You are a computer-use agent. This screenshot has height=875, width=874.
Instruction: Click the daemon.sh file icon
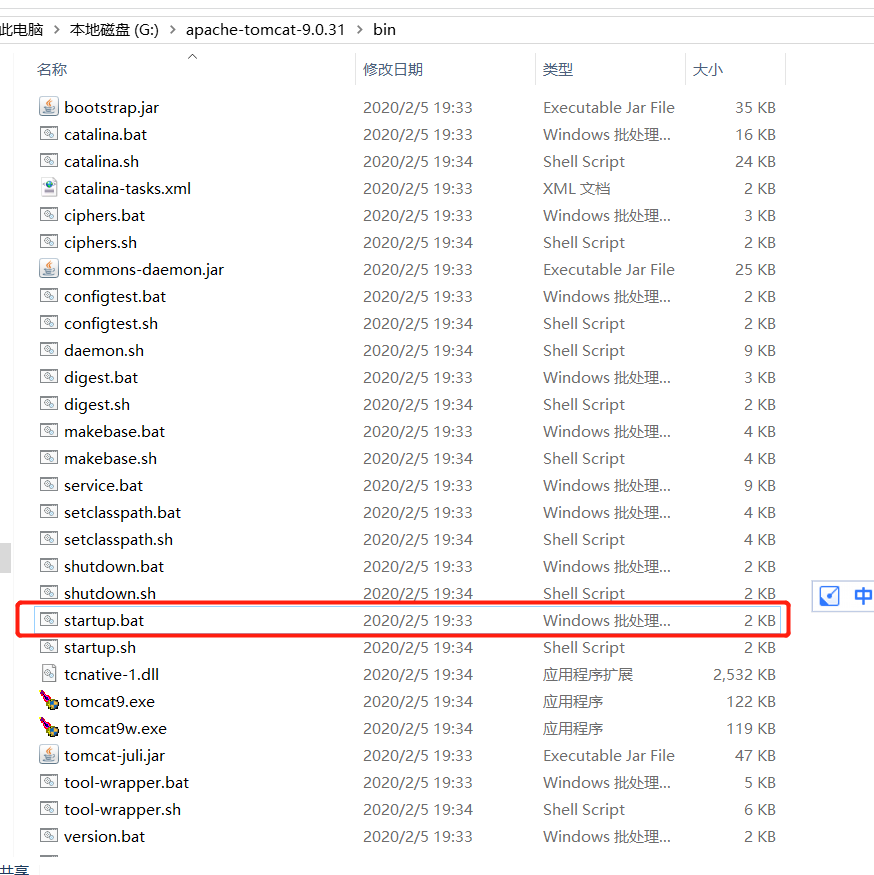[x=49, y=350]
